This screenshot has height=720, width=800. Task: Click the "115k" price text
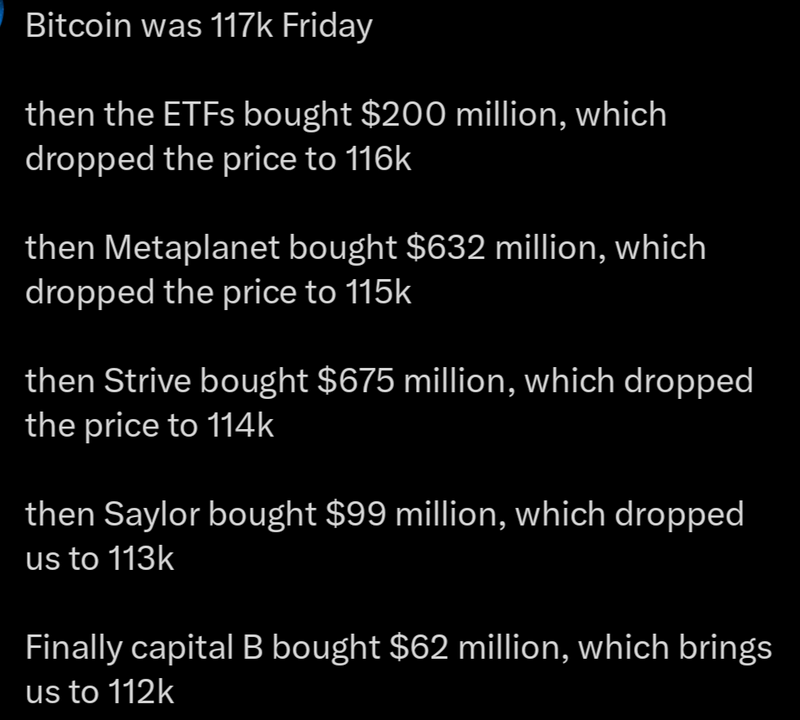(378, 292)
